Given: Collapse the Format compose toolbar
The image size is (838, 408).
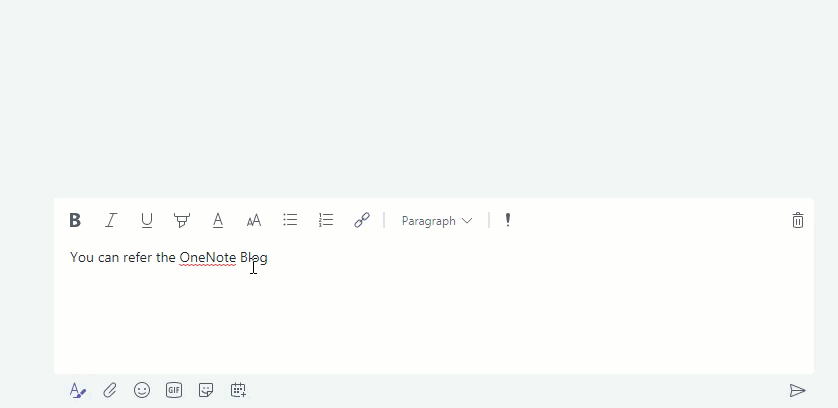Looking at the screenshot, I should (x=78, y=391).
